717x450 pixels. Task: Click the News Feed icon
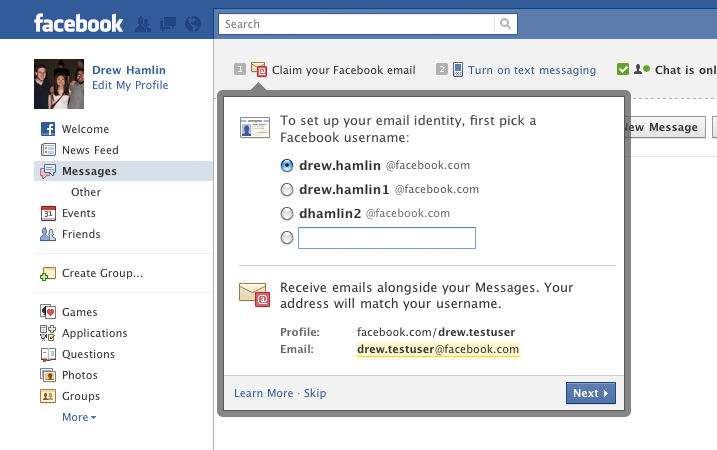[x=48, y=150]
